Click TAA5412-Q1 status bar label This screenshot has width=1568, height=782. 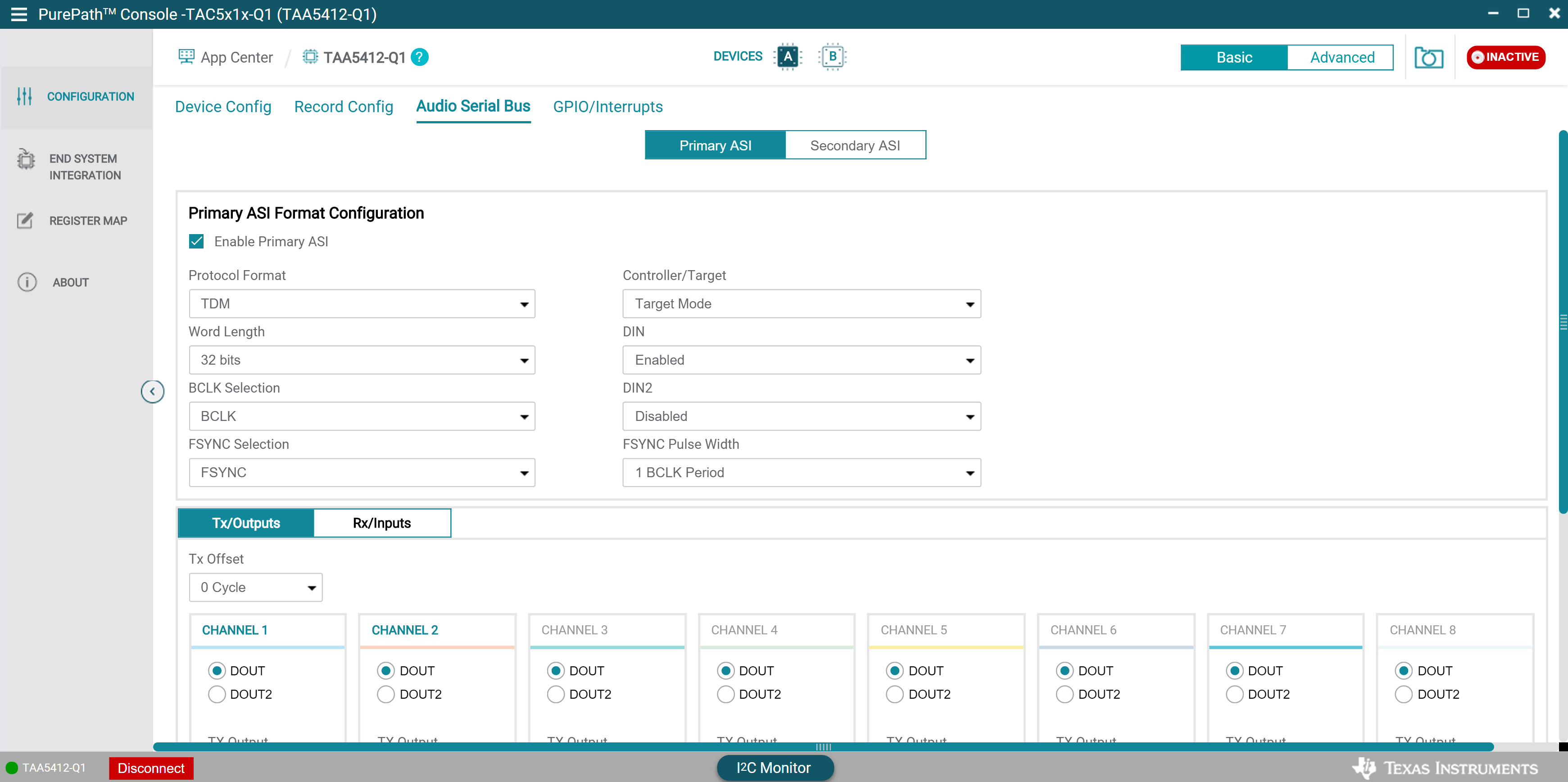[54, 768]
